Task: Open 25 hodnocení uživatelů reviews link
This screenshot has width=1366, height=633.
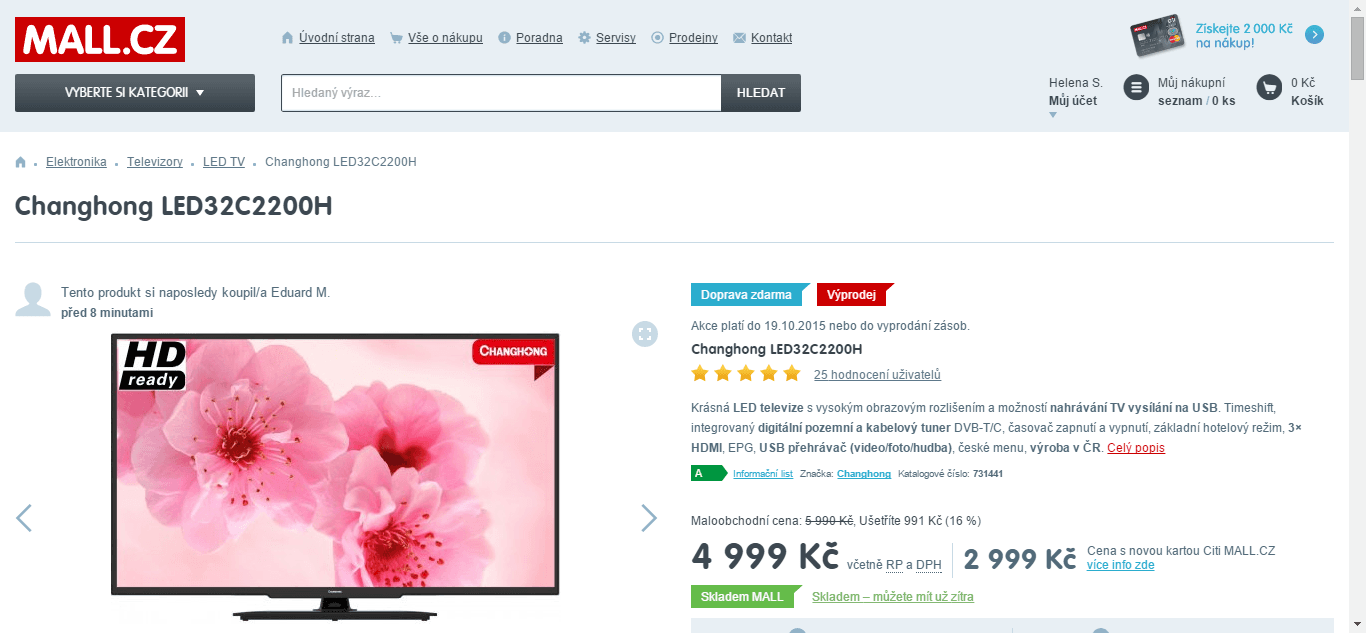Action: click(877, 375)
